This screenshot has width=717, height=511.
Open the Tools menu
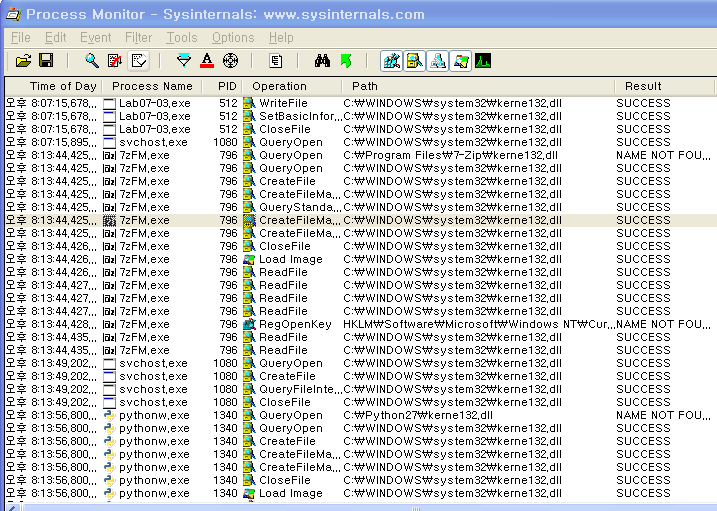[x=182, y=37]
